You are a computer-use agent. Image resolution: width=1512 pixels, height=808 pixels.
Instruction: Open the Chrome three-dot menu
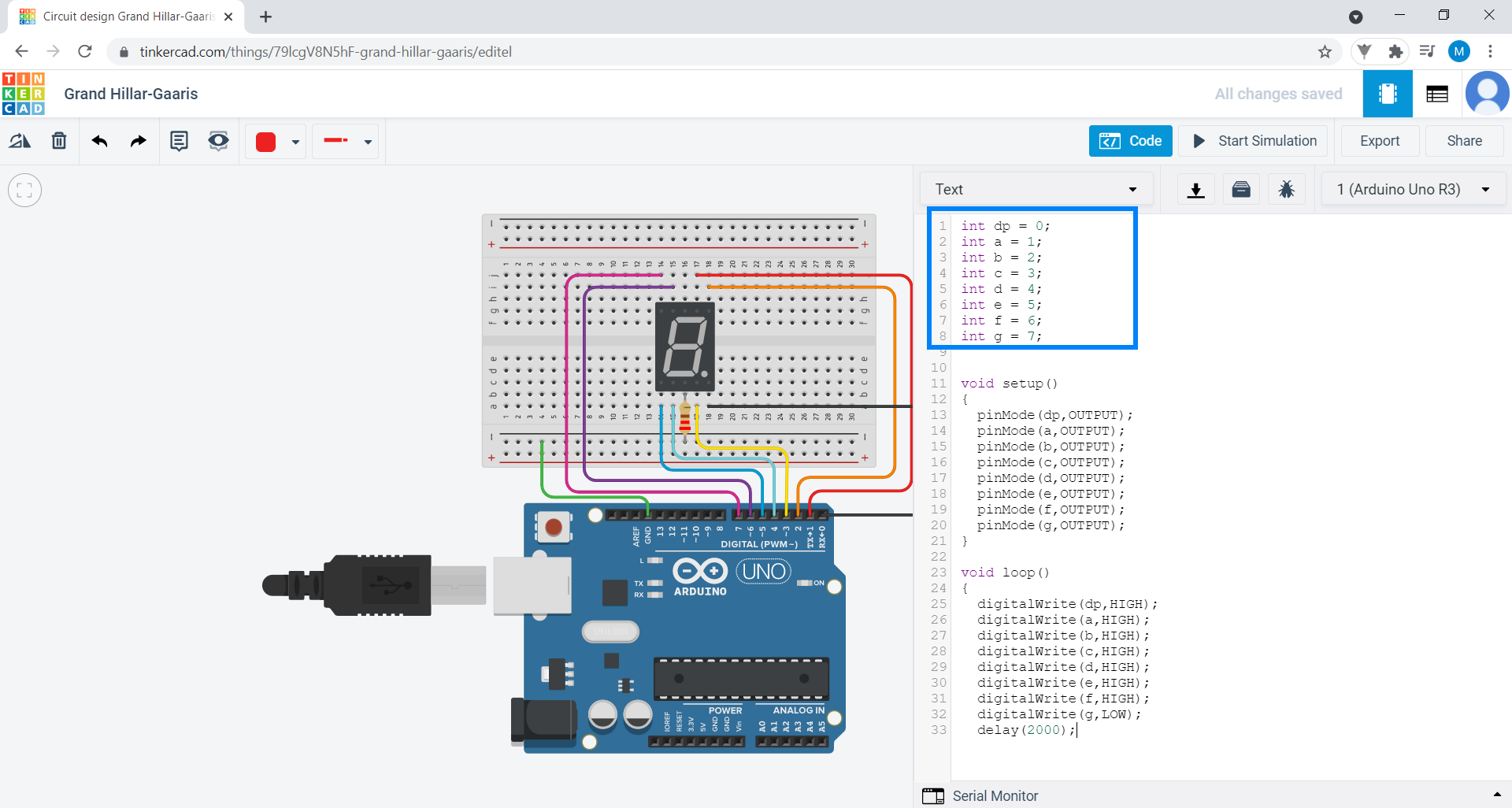point(1491,51)
